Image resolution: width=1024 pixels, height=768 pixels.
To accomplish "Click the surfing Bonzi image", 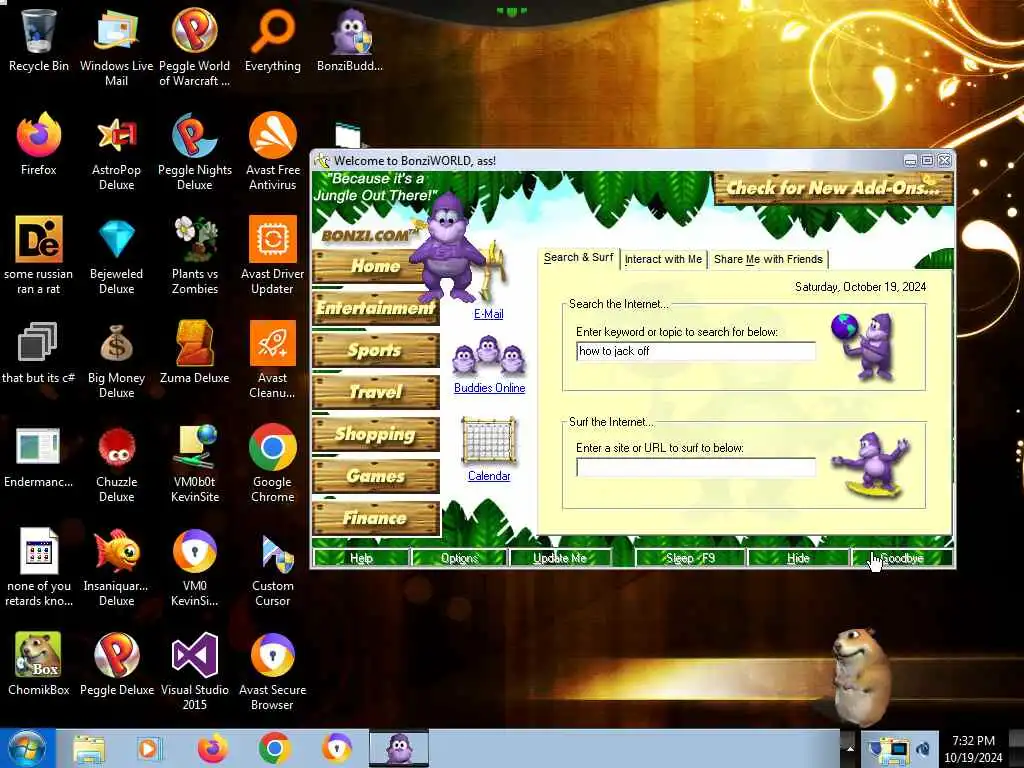I will (872, 465).
